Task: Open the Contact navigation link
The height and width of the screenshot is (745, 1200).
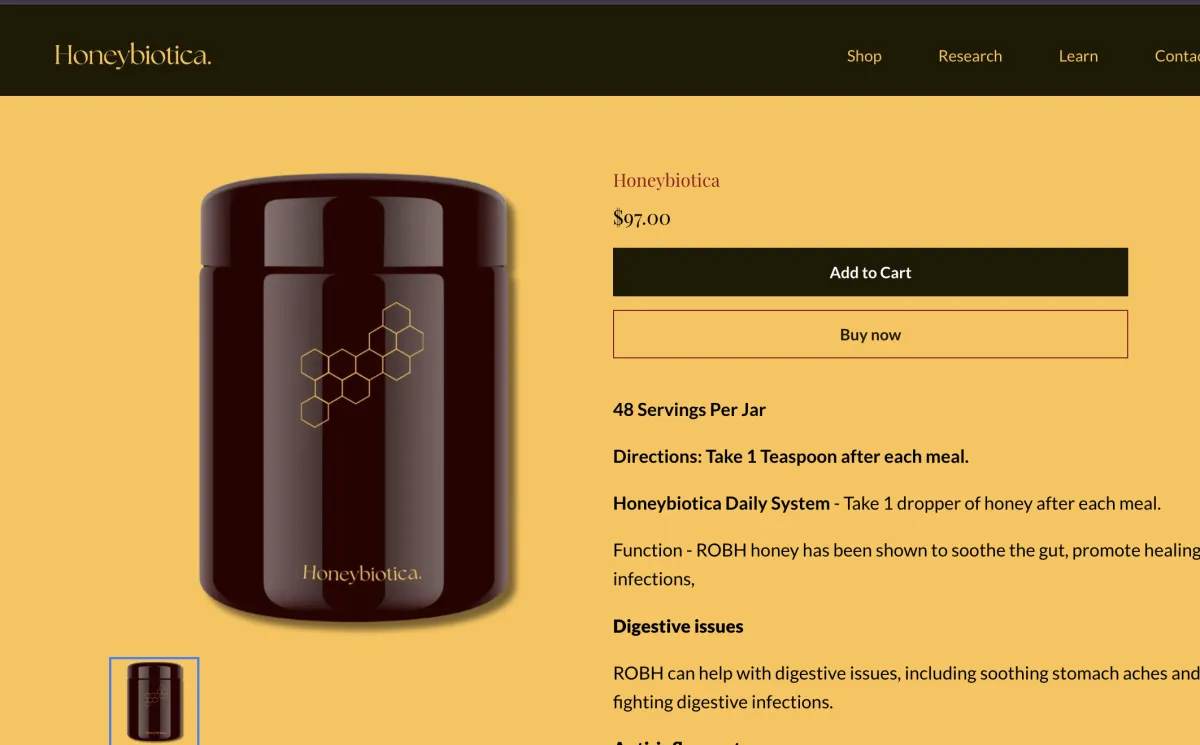Action: 1177,56
